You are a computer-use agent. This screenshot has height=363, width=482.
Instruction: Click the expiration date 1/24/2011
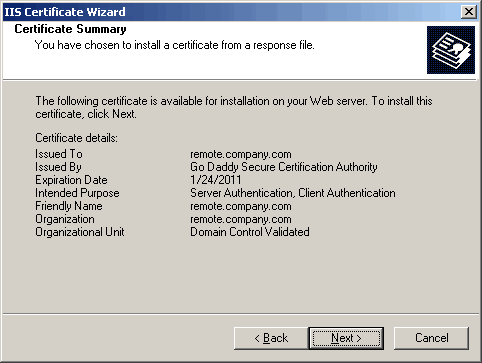[216, 180]
